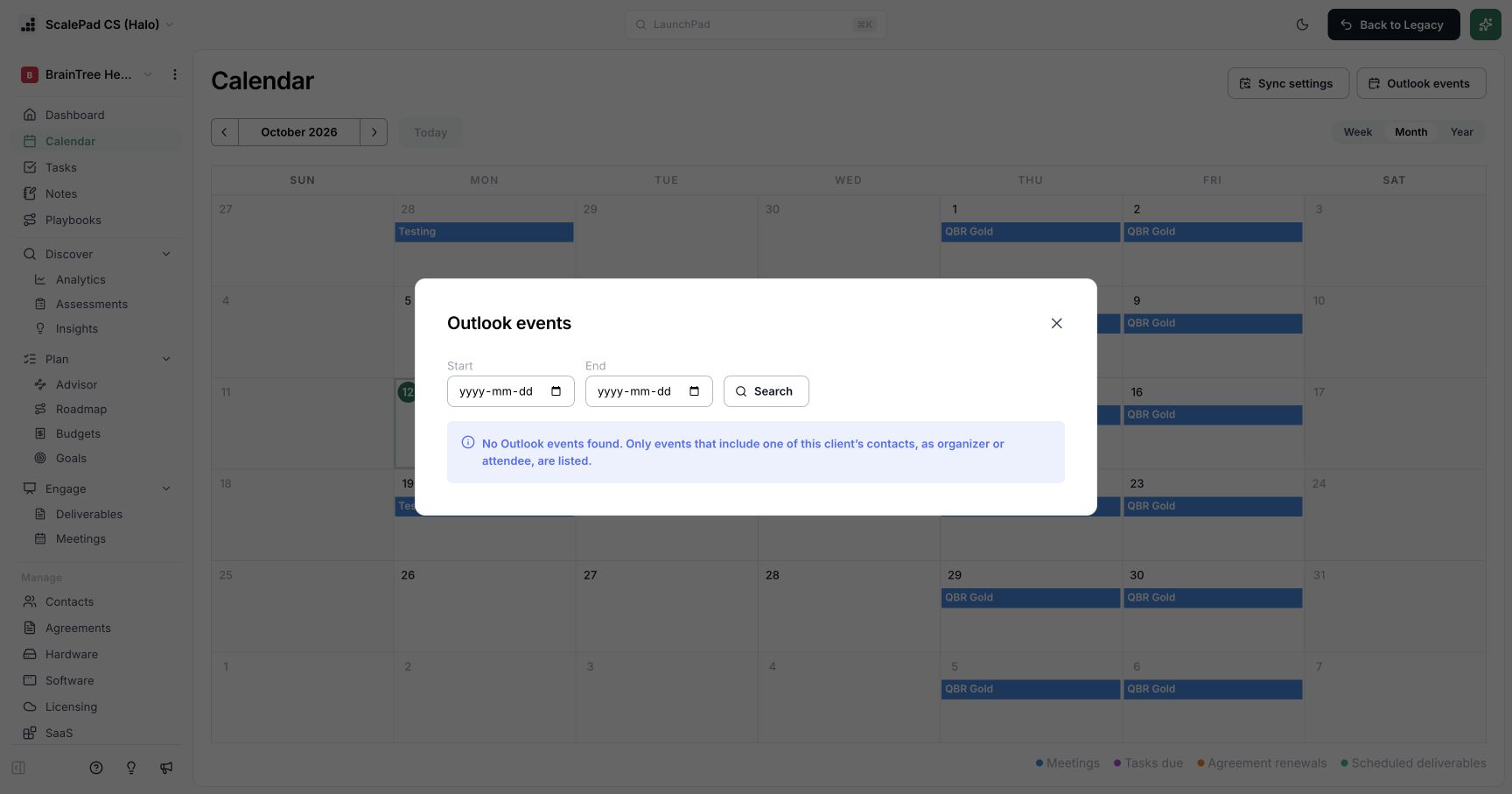1512x794 pixels.
Task: Open QBR Gold event on October 16
Action: click(1213, 415)
